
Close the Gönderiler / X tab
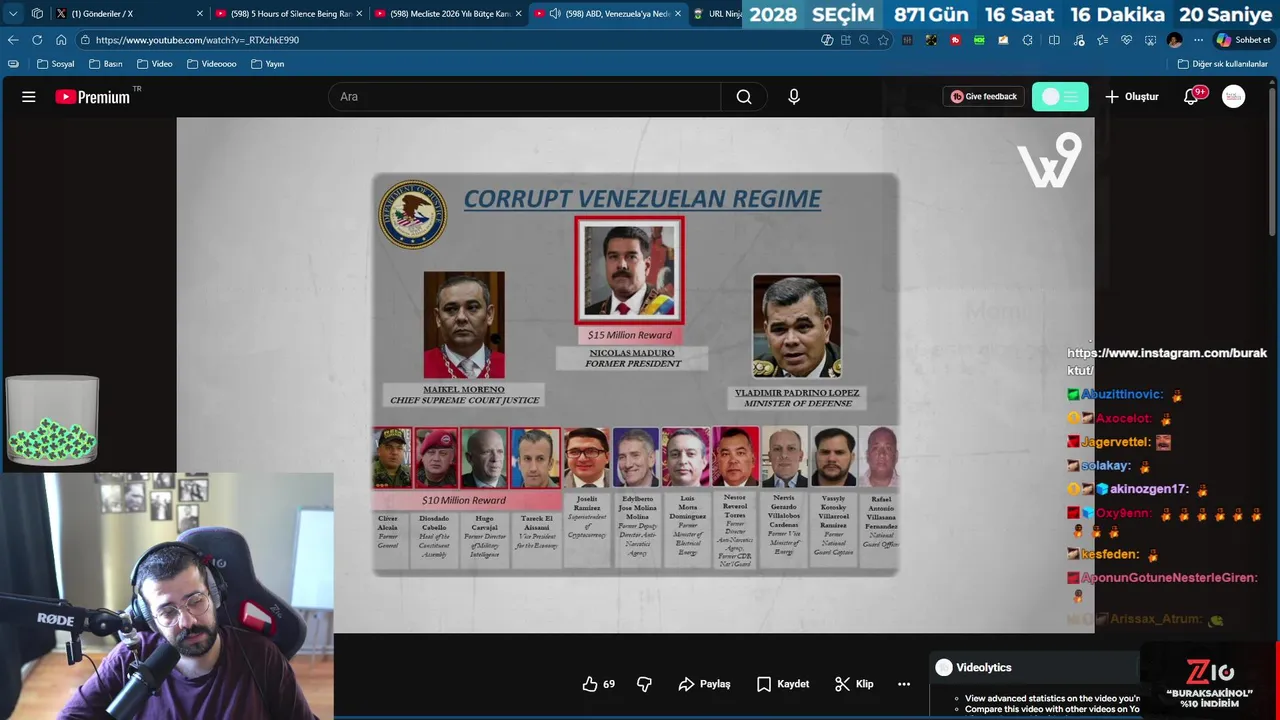point(200,14)
